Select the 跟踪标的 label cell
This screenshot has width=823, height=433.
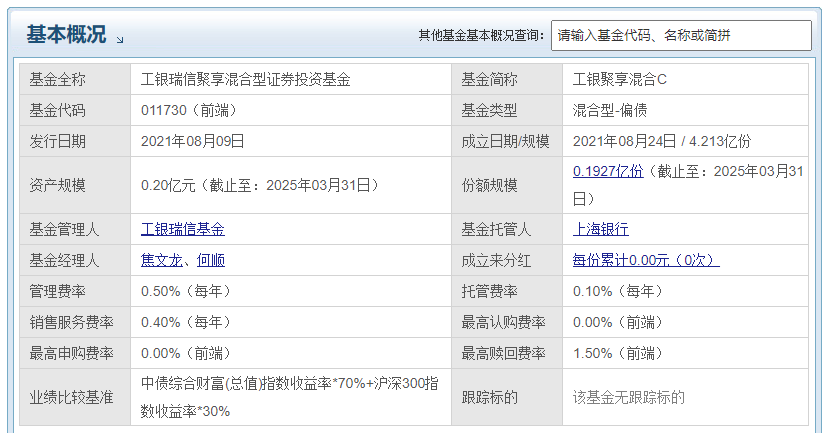coord(507,397)
